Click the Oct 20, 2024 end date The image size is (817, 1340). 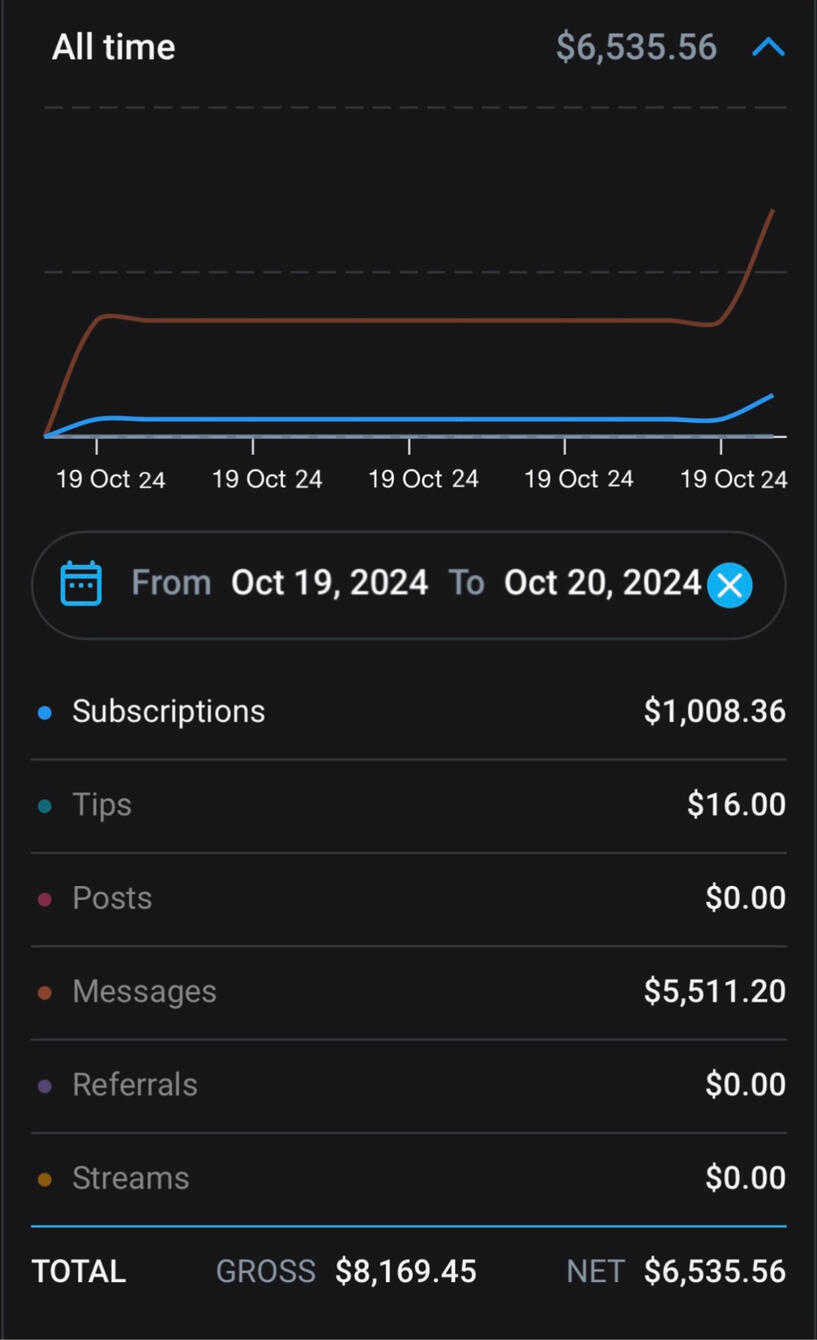click(602, 583)
